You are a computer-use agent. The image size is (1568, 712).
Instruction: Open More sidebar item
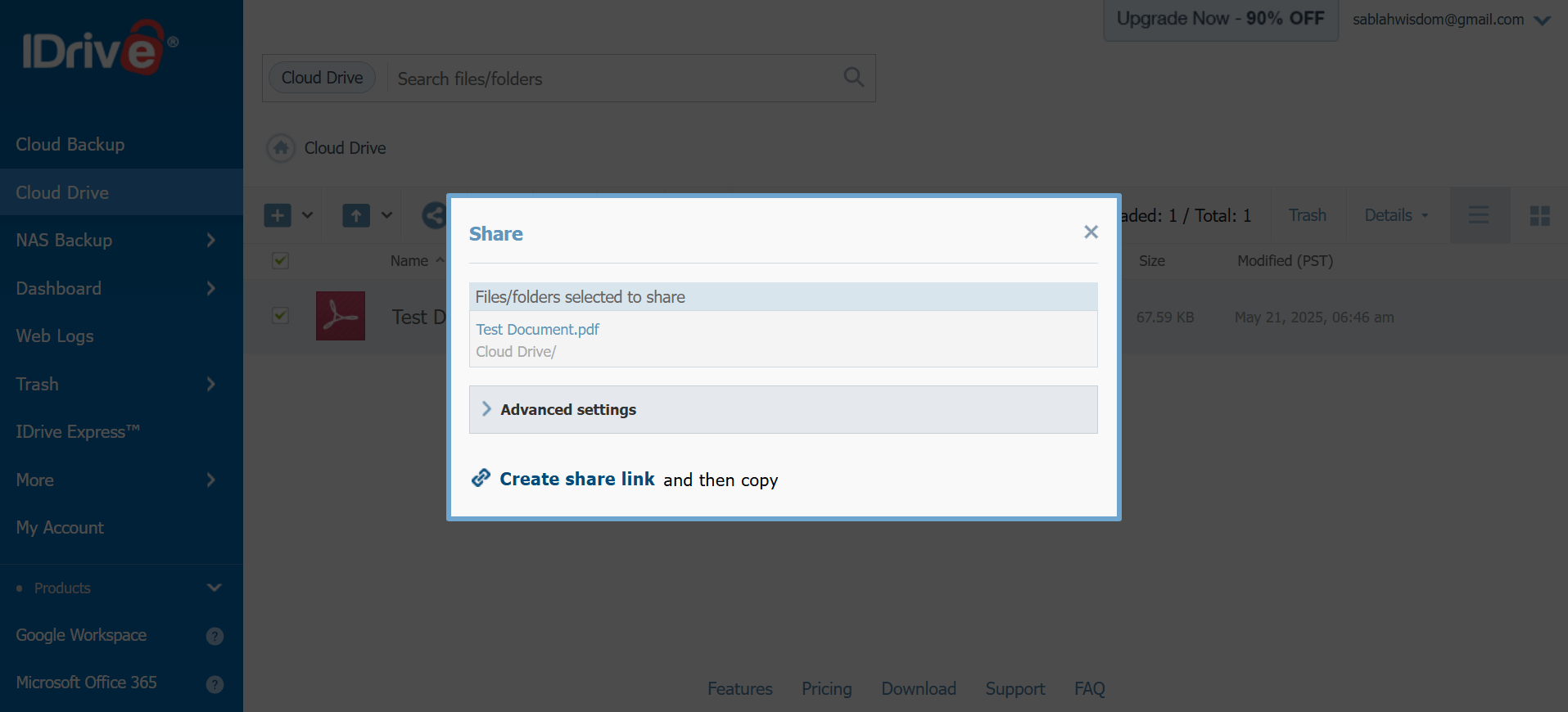click(34, 480)
